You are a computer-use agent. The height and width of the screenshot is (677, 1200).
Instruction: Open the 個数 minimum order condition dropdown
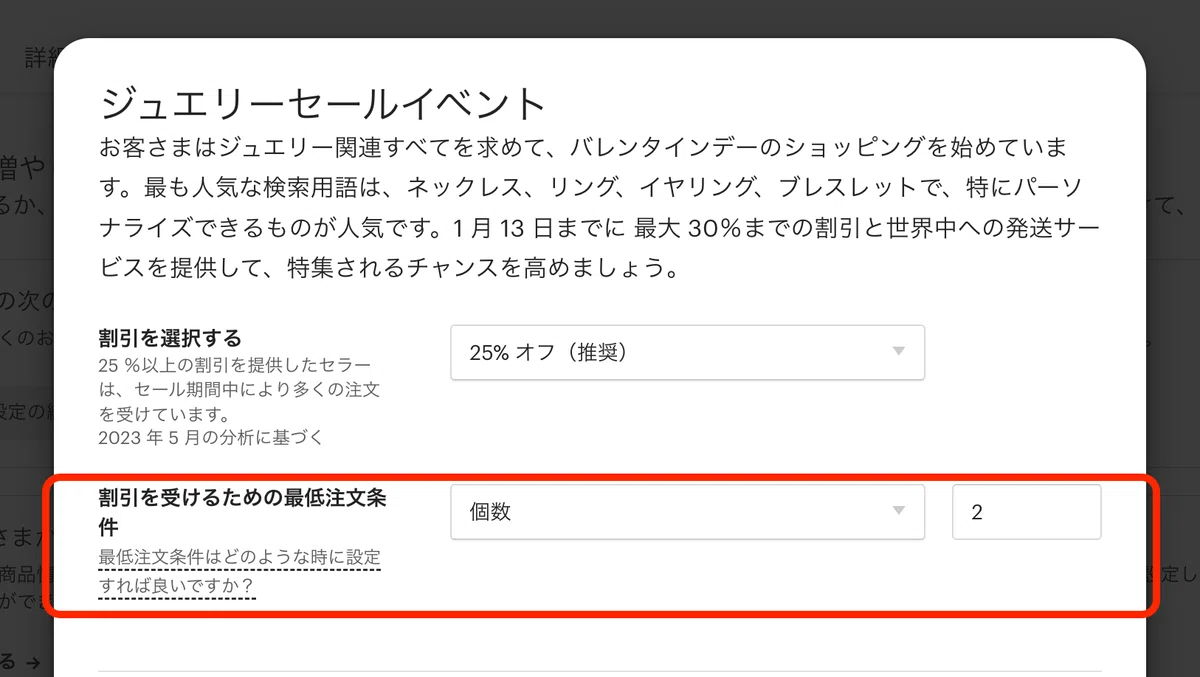(x=687, y=511)
